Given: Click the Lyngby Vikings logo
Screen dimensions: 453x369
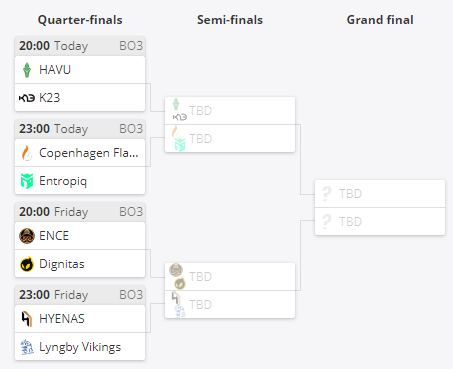Looking at the screenshot, I should [x=27, y=347].
